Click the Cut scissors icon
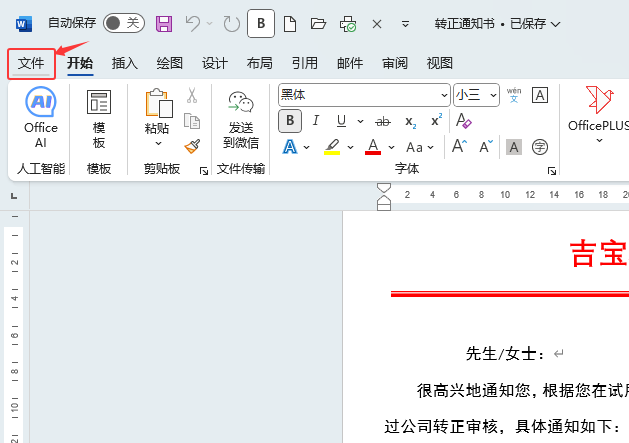The height and width of the screenshot is (443, 629). [x=192, y=96]
